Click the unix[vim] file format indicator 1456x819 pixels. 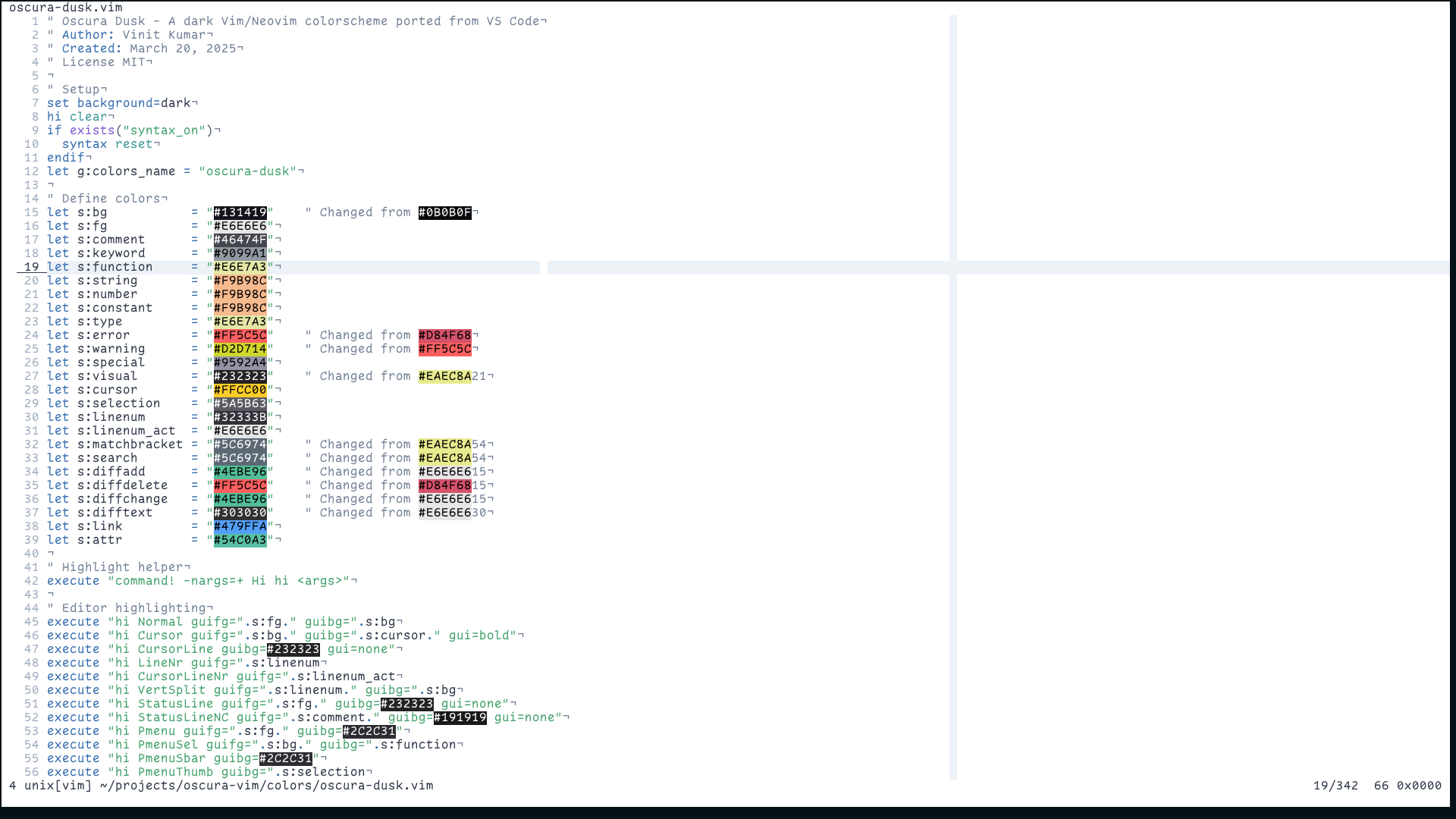pos(58,786)
